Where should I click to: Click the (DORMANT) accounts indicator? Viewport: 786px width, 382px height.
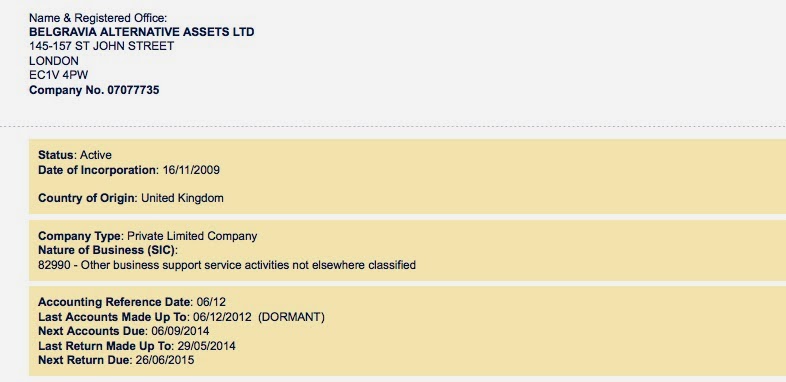coord(292,317)
